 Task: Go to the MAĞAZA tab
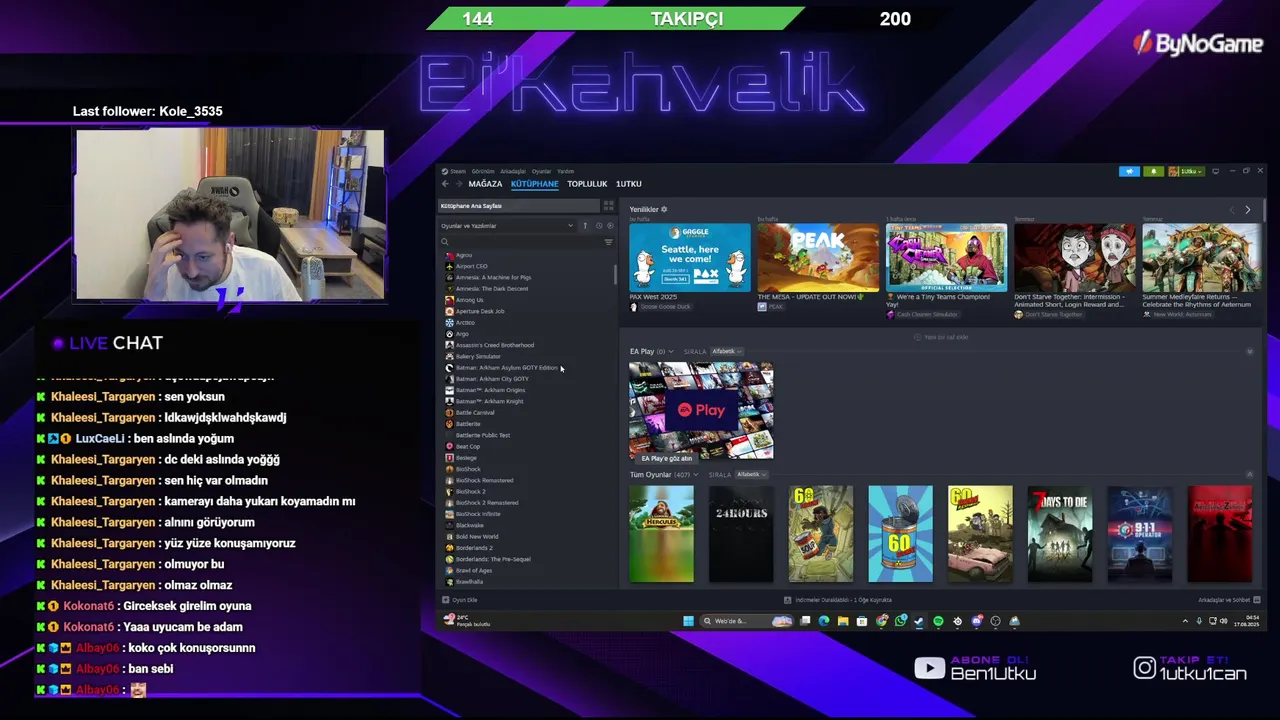[485, 184]
